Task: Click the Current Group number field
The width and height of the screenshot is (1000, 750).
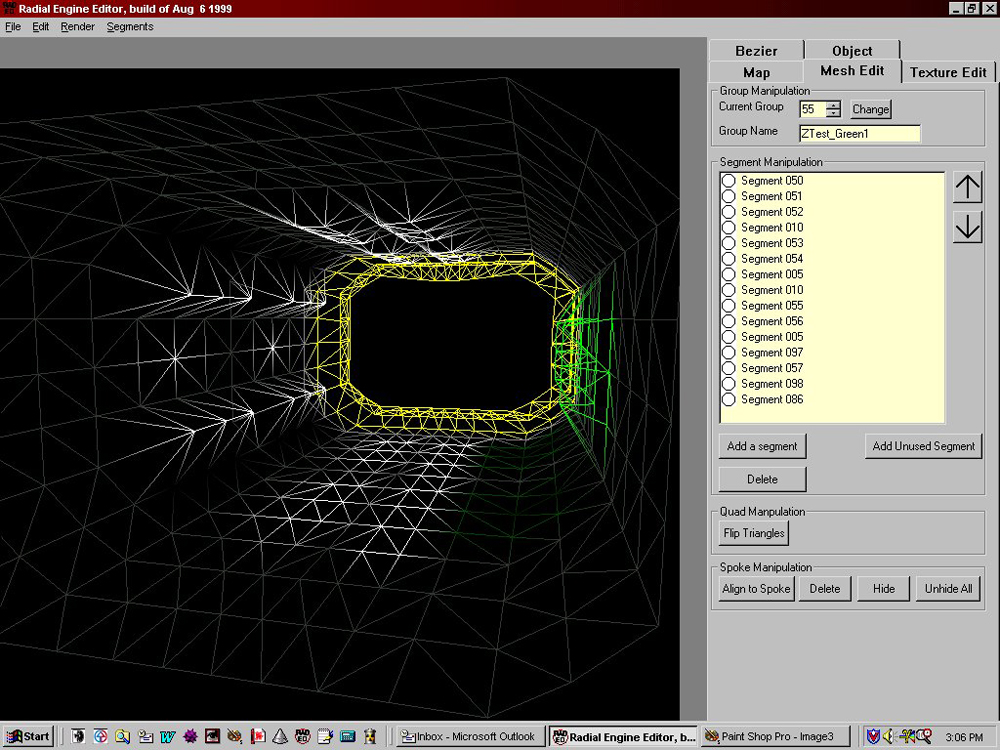Action: coord(812,109)
